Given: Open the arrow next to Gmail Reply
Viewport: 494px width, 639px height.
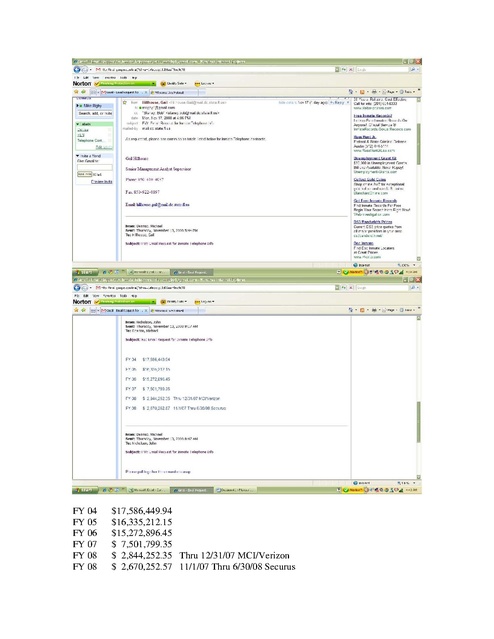Looking at the screenshot, I should tap(347, 103).
